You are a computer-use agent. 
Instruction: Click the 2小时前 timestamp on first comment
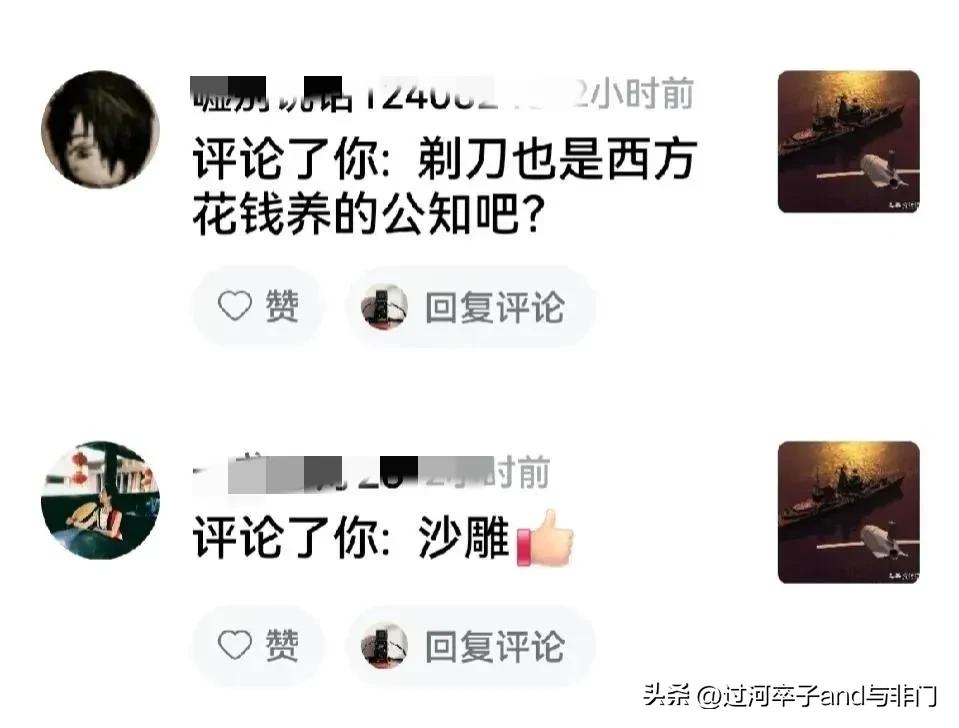coord(634,94)
